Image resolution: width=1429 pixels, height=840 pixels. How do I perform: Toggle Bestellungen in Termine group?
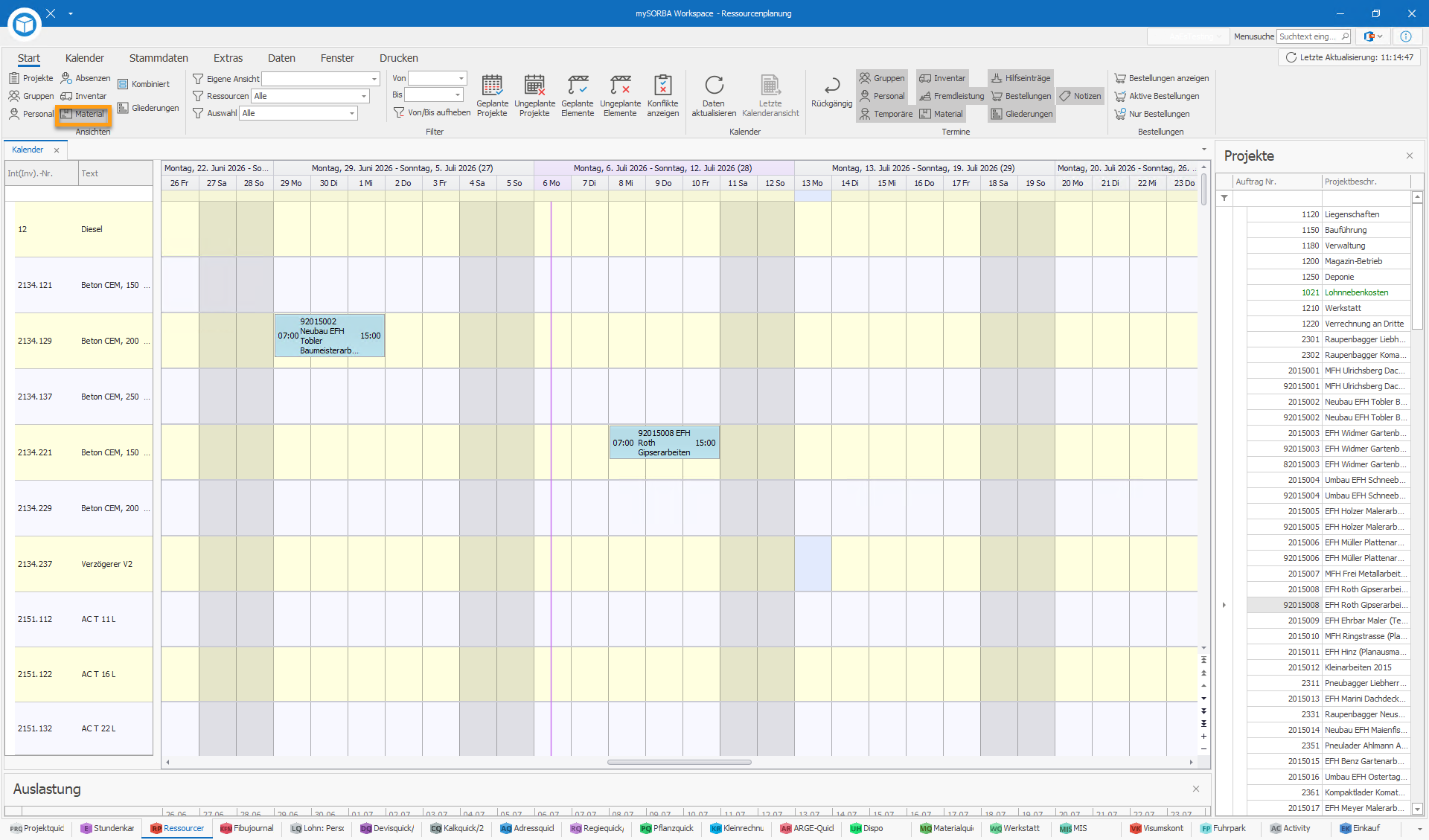tap(1020, 96)
